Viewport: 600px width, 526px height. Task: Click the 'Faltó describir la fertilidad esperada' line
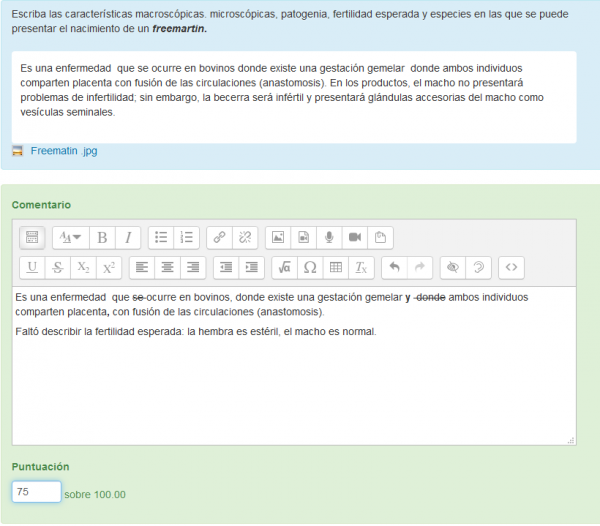click(x=196, y=332)
